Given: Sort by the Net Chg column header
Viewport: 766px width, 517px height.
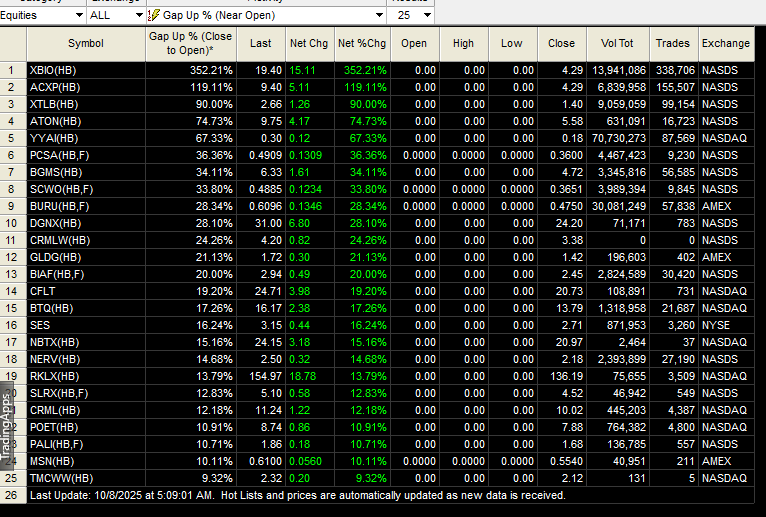Looking at the screenshot, I should coord(309,43).
